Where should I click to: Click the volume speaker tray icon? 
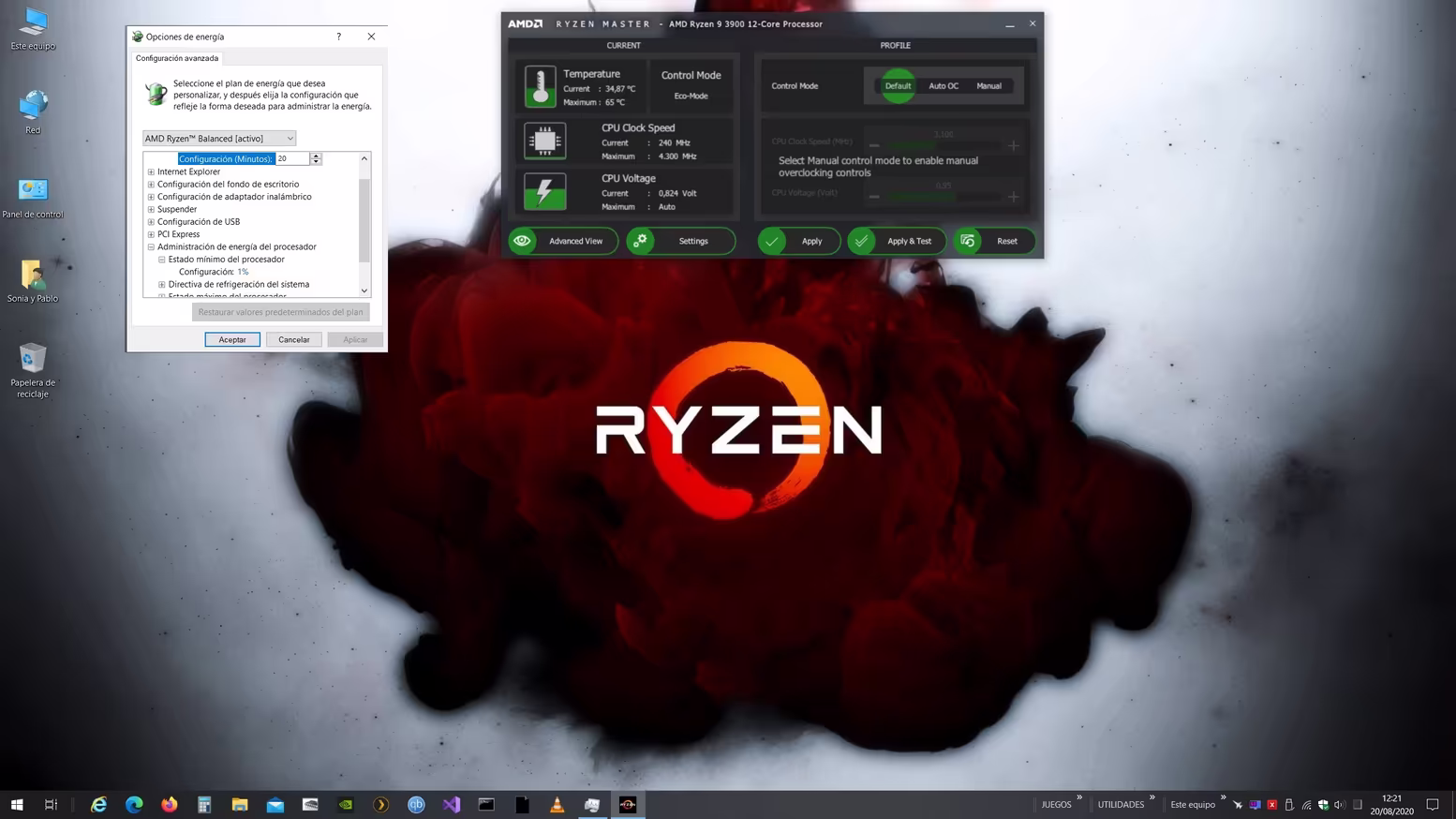pos(1340,805)
